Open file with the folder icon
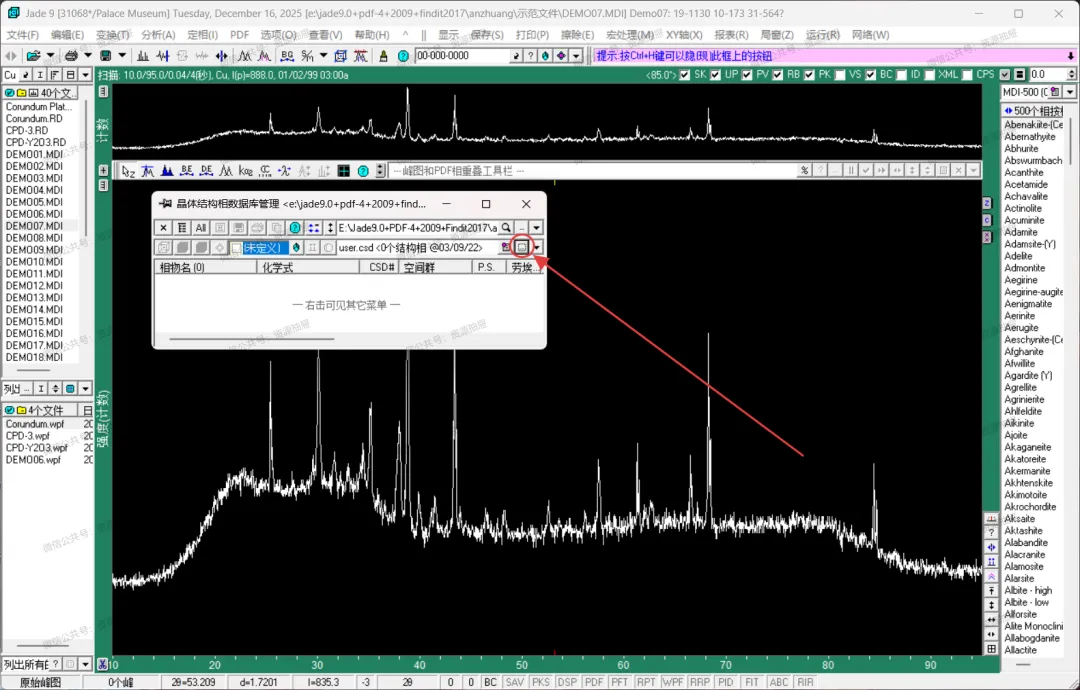 click(x=32, y=56)
